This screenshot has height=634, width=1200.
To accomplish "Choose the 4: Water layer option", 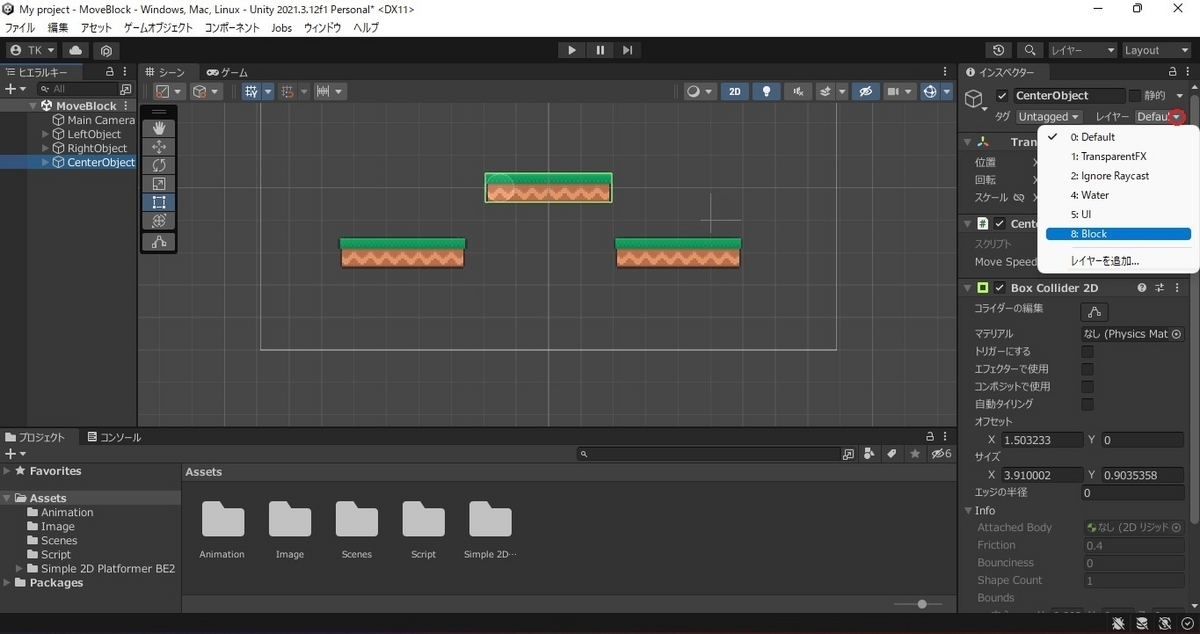I will pyautogui.click(x=1118, y=195).
